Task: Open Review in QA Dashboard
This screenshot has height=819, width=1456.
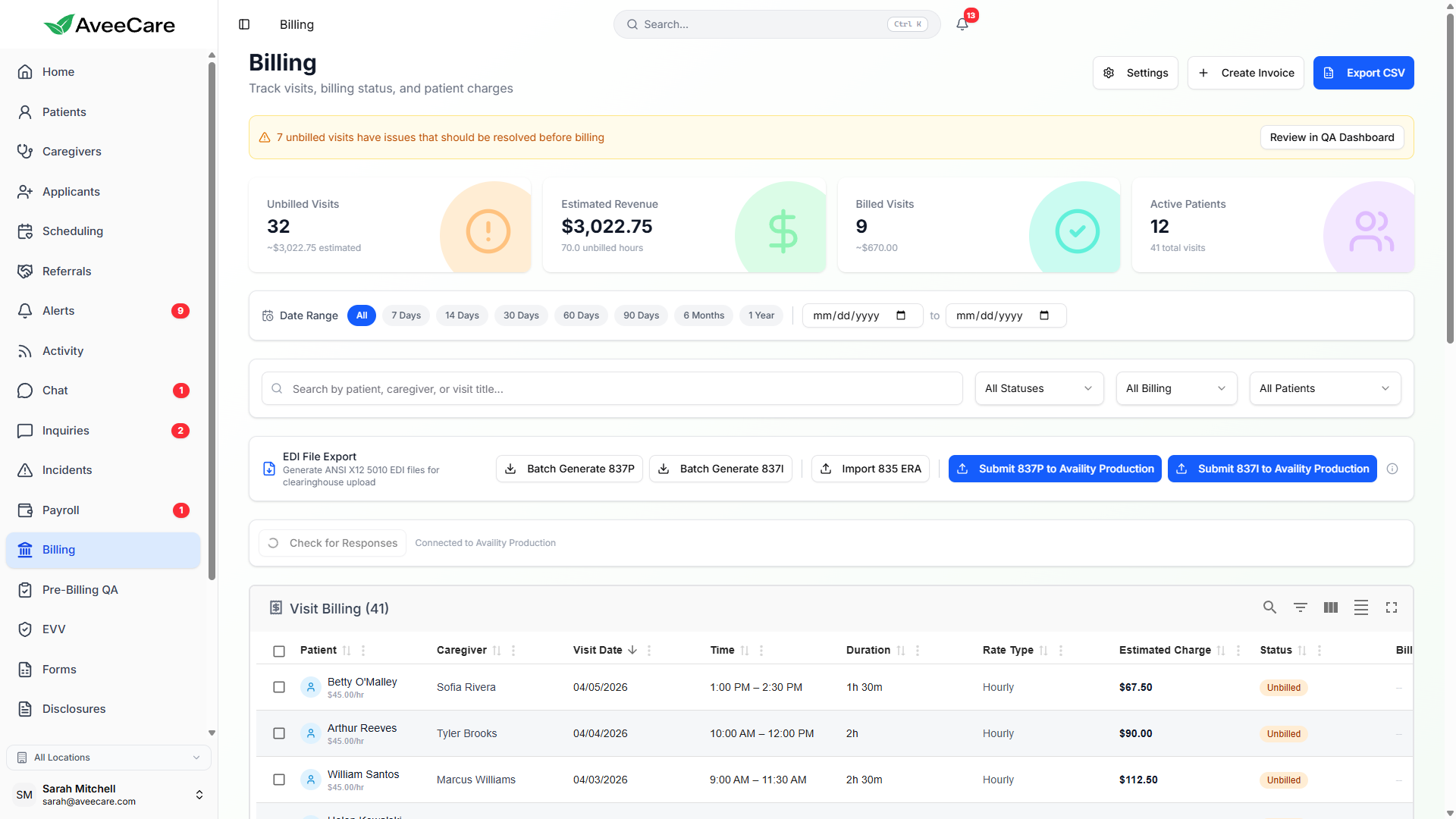Action: click(x=1332, y=137)
